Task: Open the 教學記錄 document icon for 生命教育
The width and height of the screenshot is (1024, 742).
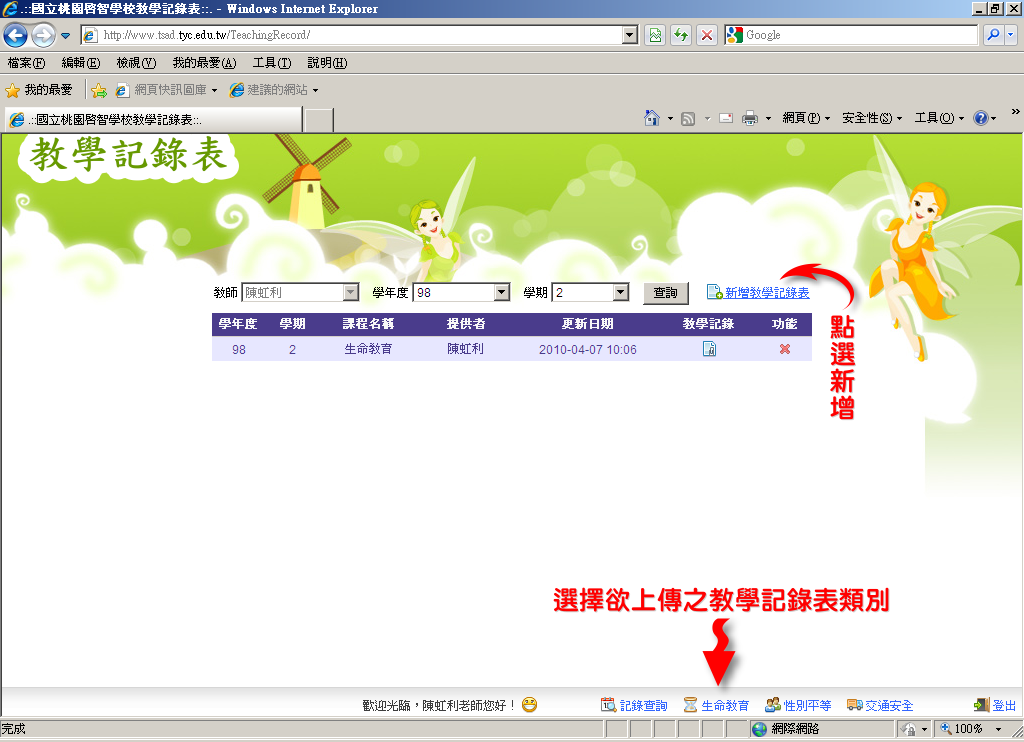Action: 709,349
